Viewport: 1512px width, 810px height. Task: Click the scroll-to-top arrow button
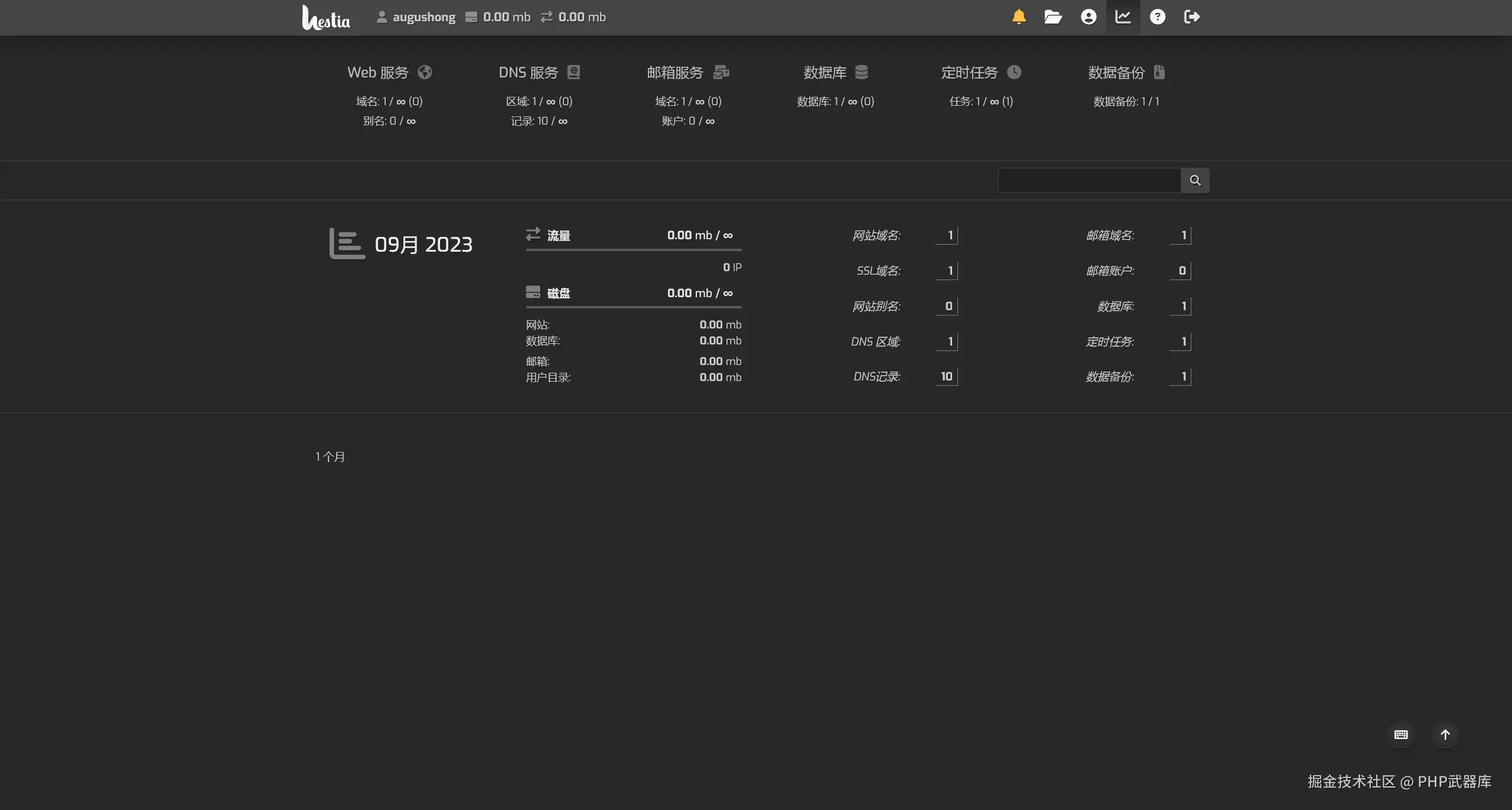pos(1445,735)
